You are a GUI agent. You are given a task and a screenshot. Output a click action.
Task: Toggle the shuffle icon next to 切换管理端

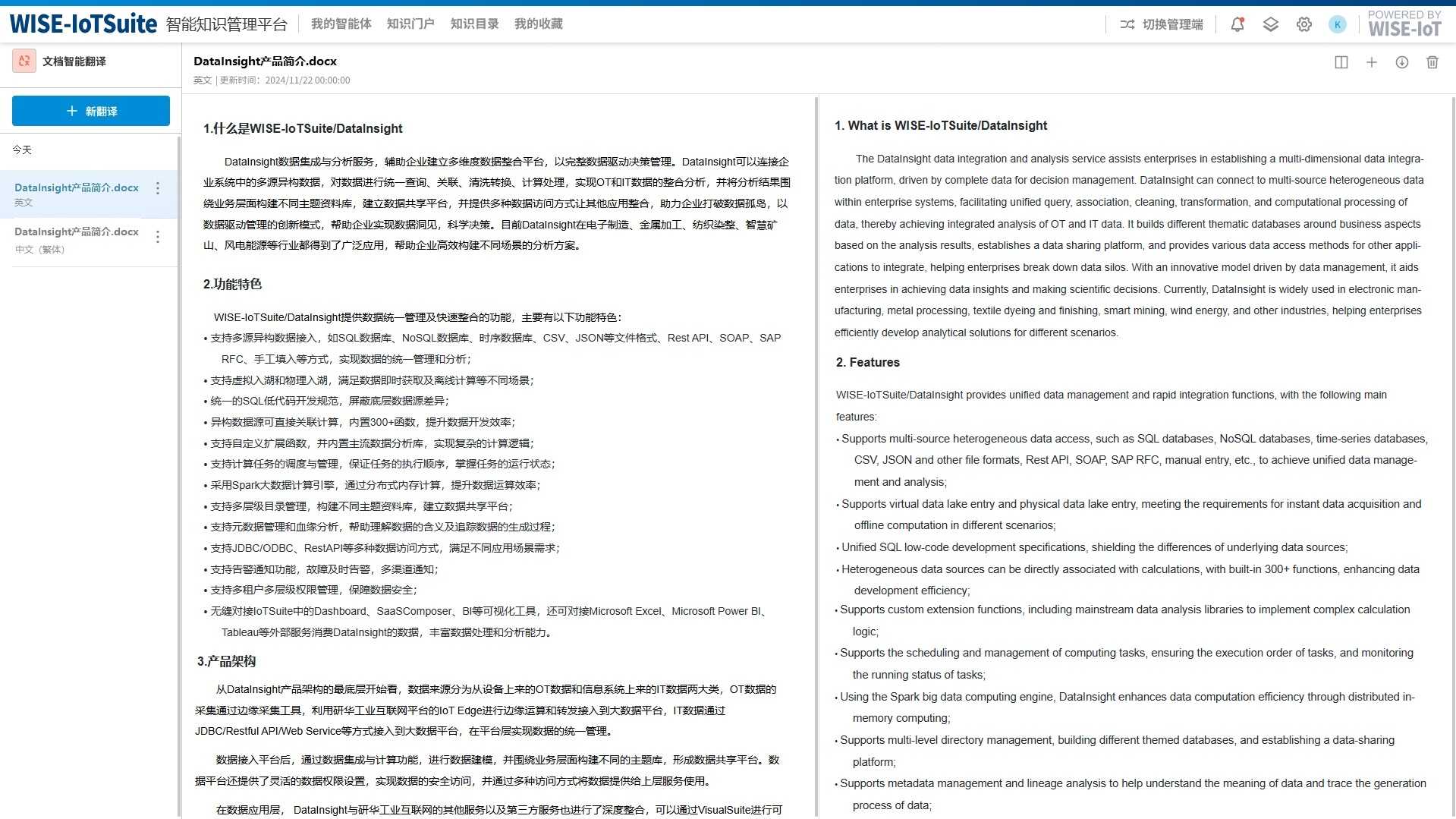point(1127,24)
